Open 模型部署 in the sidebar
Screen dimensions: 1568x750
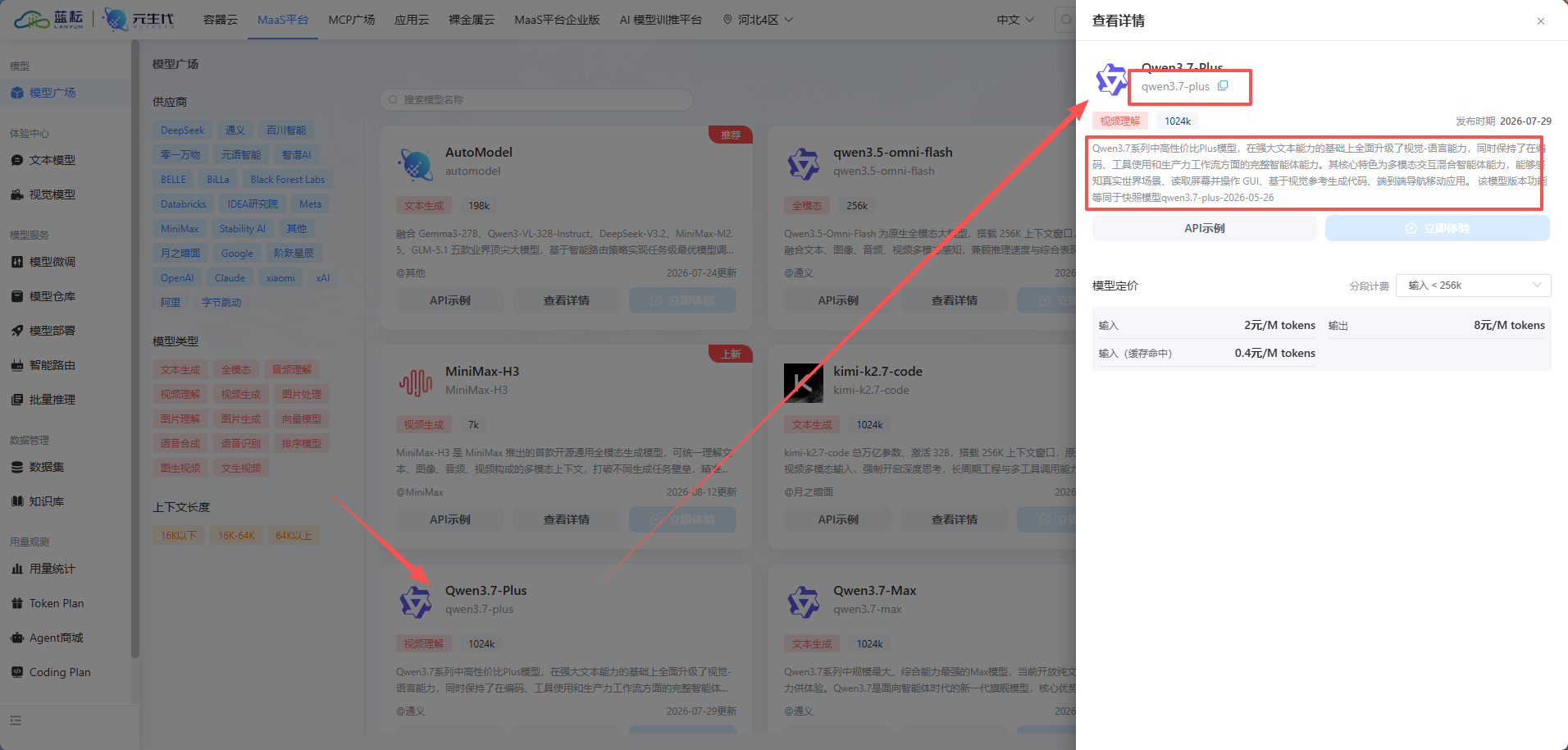pyautogui.click(x=52, y=331)
